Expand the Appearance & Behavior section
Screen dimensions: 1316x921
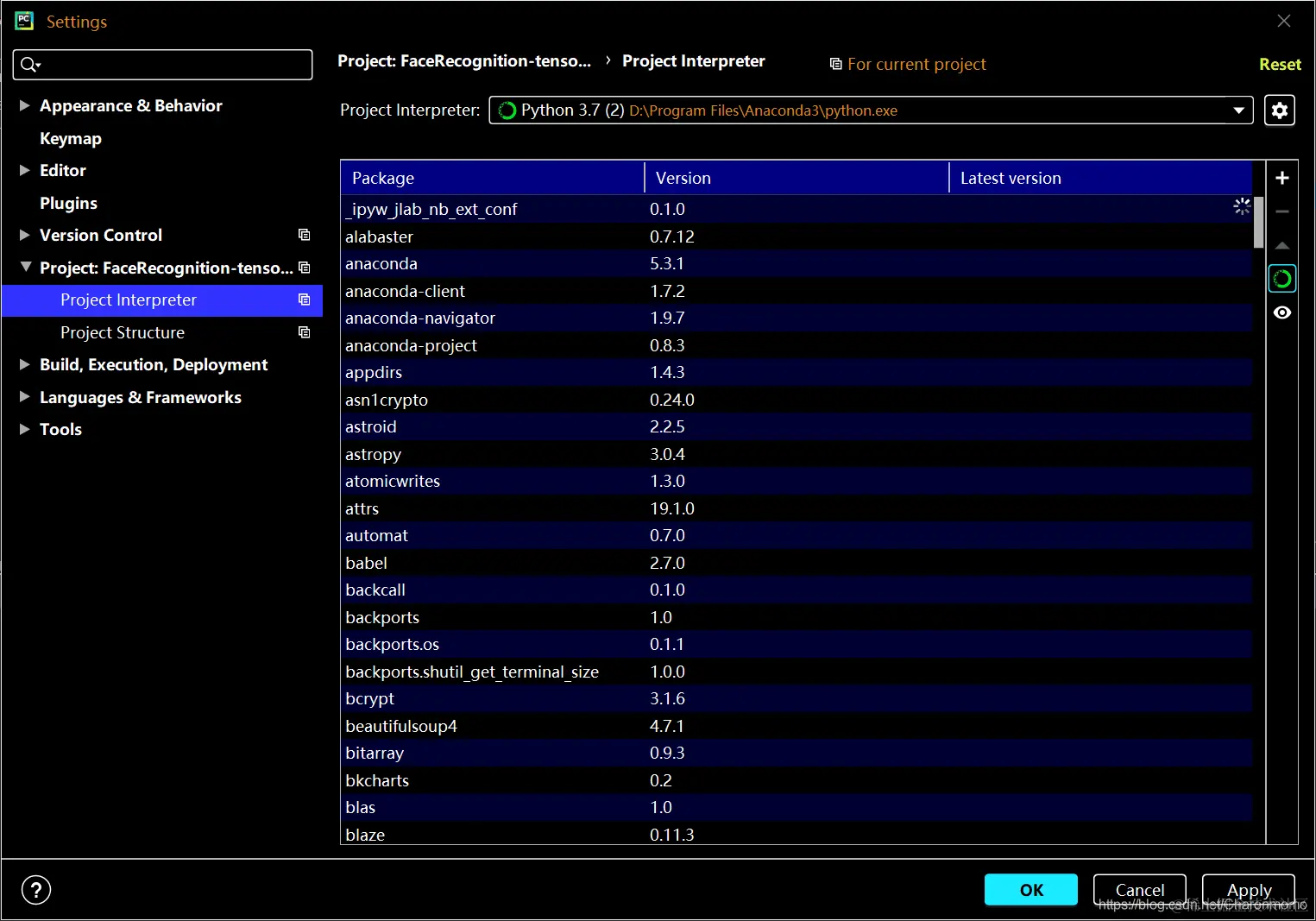point(25,105)
